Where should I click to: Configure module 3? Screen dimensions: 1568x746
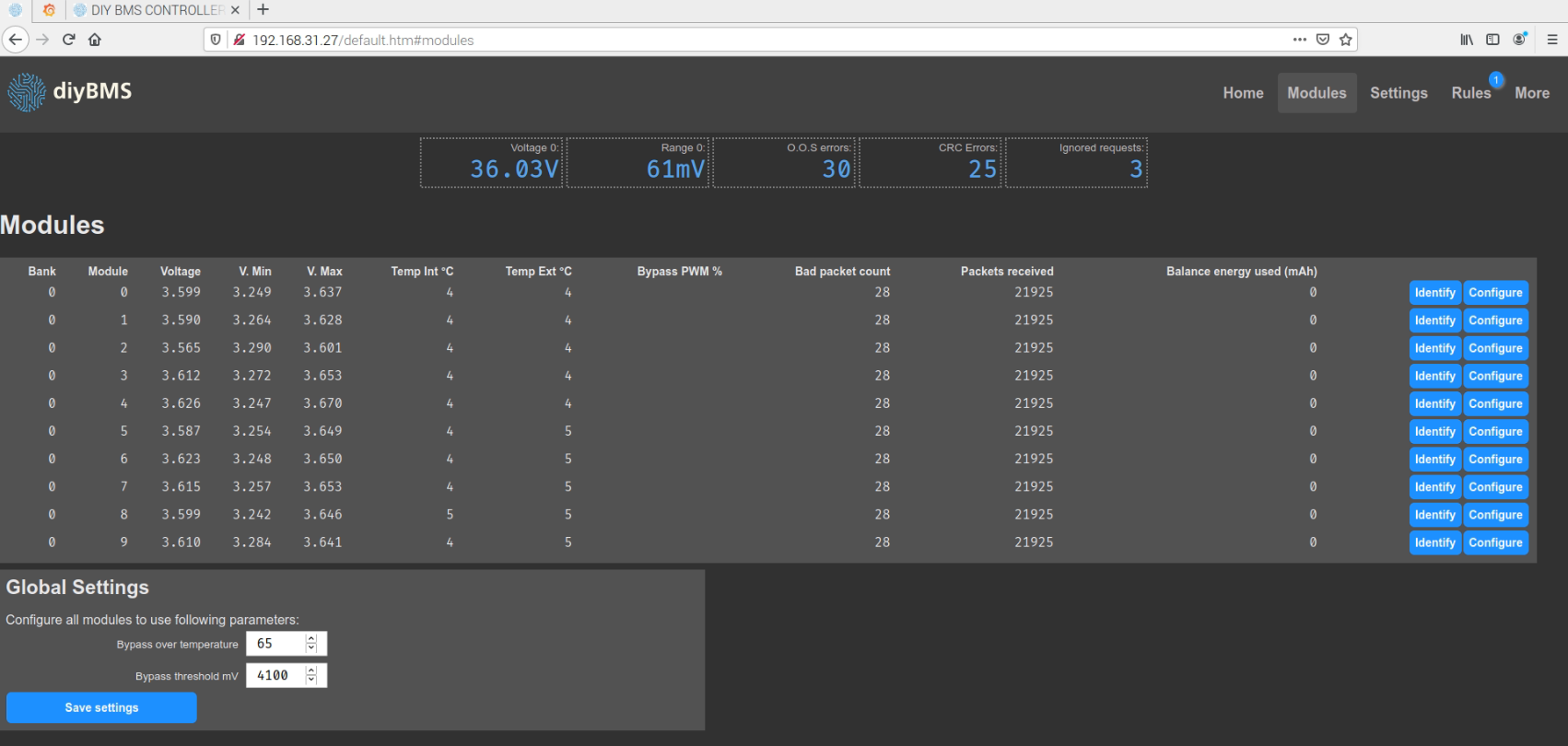pos(1496,376)
